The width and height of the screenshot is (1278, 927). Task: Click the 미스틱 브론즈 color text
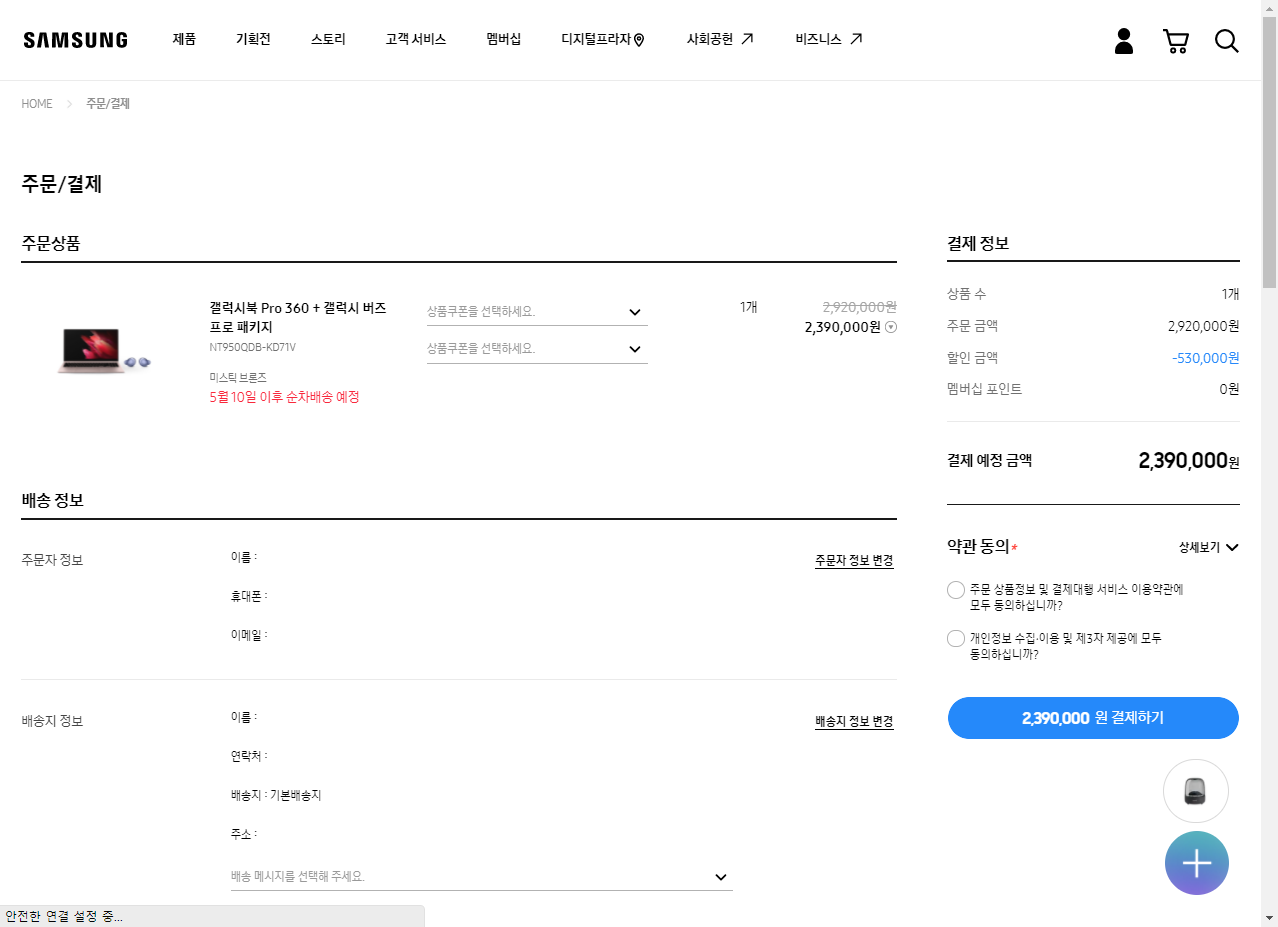coord(238,377)
